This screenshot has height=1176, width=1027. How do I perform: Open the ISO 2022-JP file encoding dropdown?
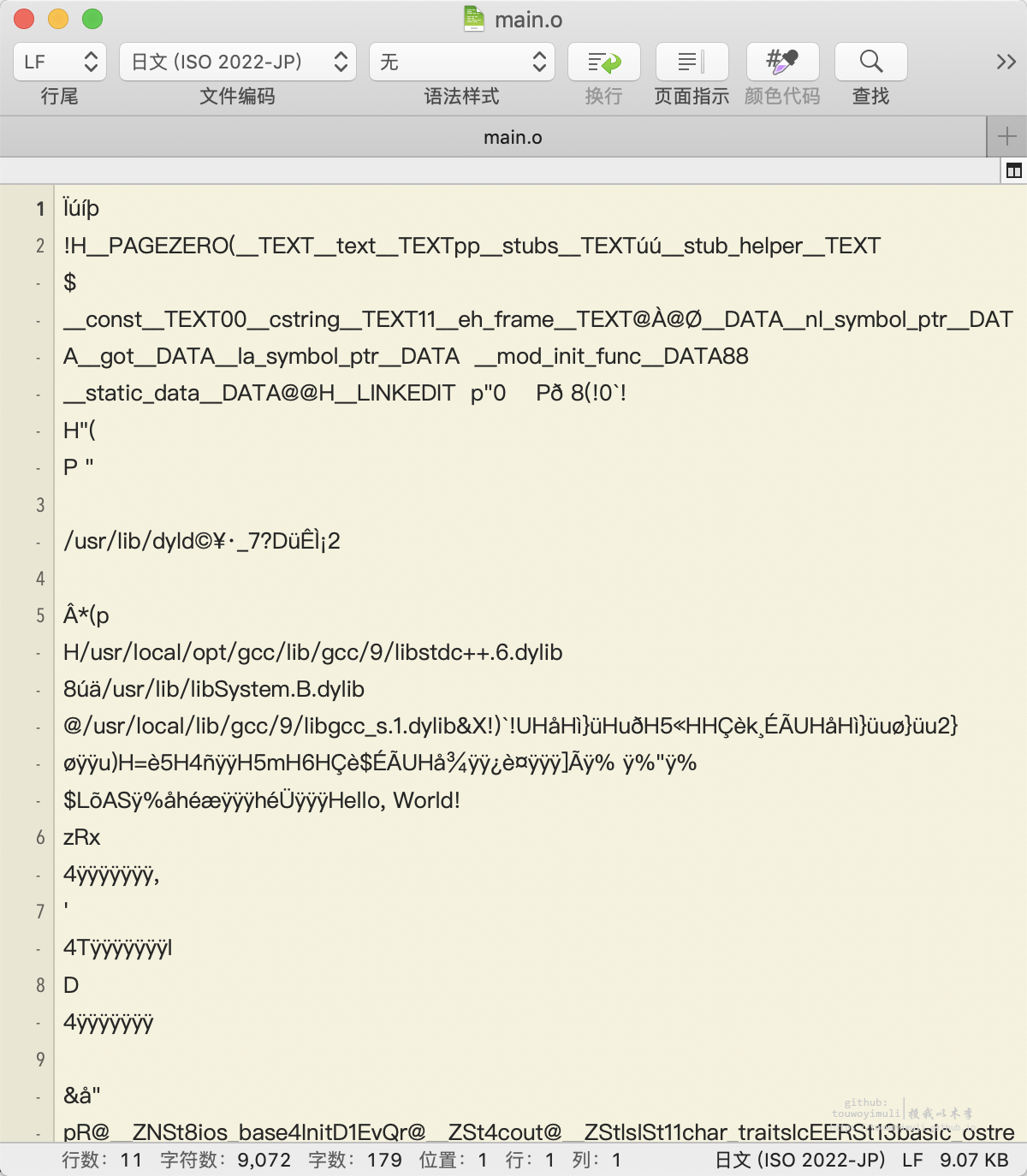[237, 62]
